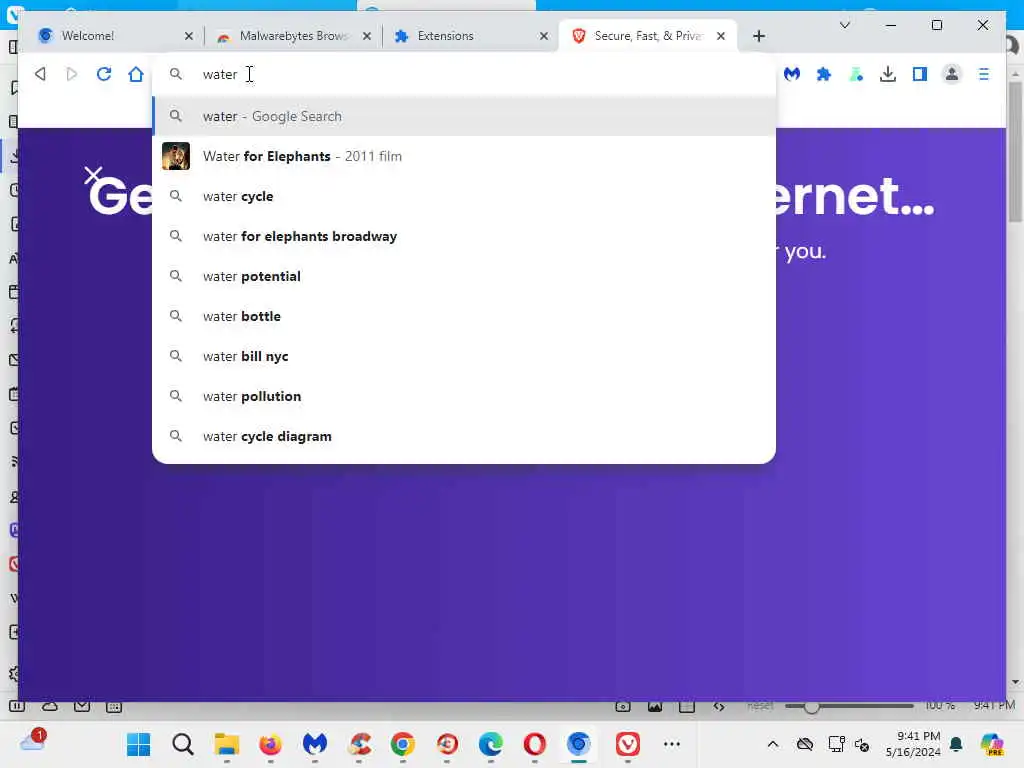This screenshot has width=1024, height=768.
Task: Open the tab search chevron in title bar
Action: tap(844, 25)
